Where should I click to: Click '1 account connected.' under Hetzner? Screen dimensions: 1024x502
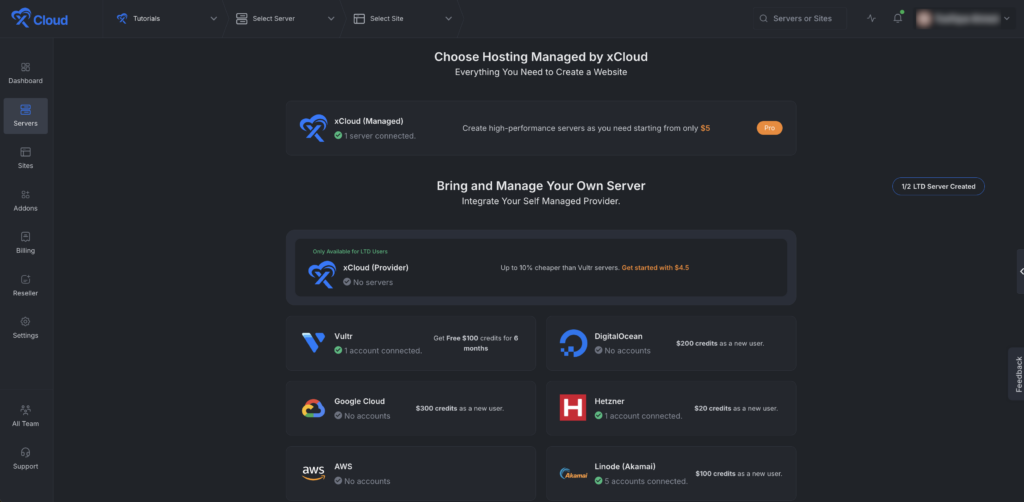click(643, 416)
